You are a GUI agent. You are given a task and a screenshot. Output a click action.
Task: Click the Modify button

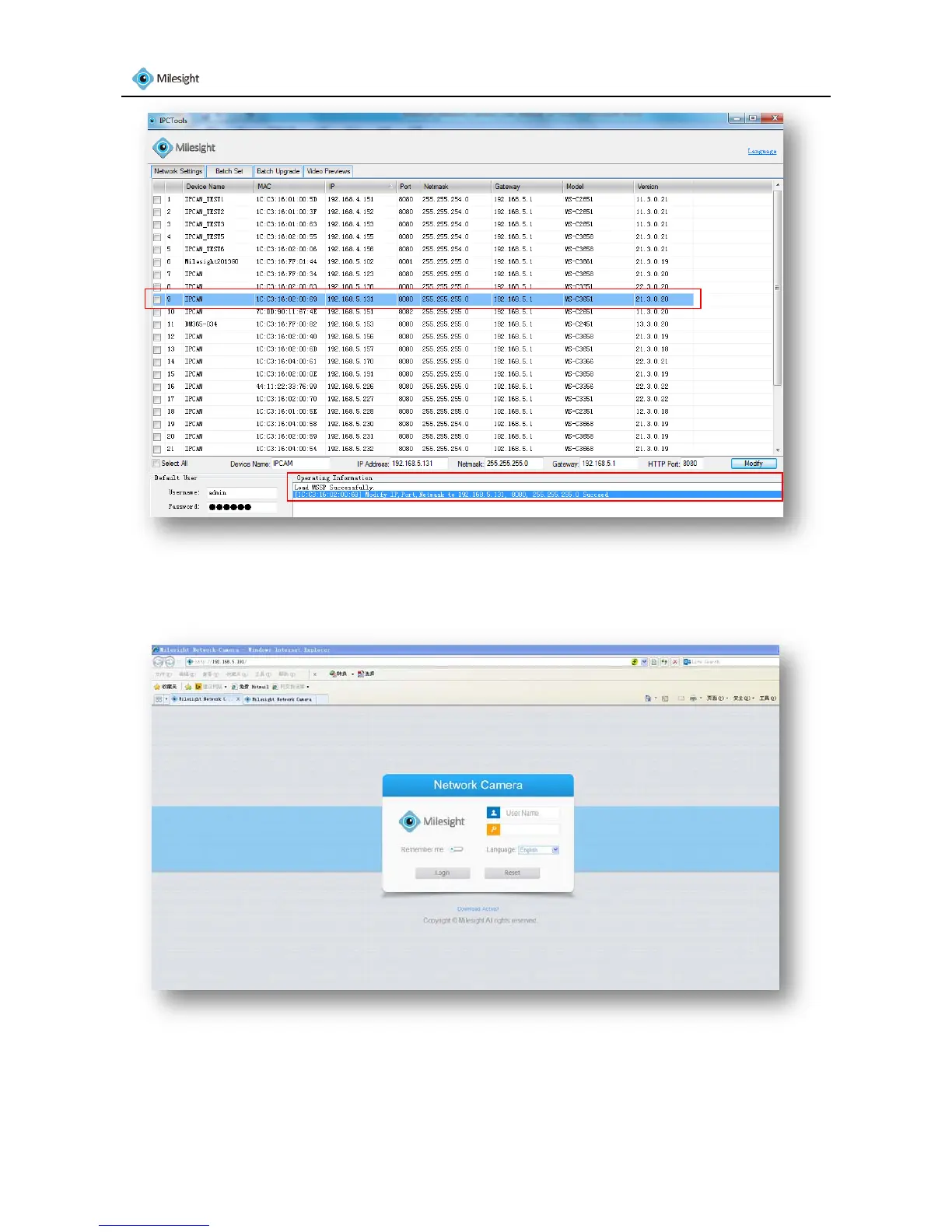[x=754, y=464]
